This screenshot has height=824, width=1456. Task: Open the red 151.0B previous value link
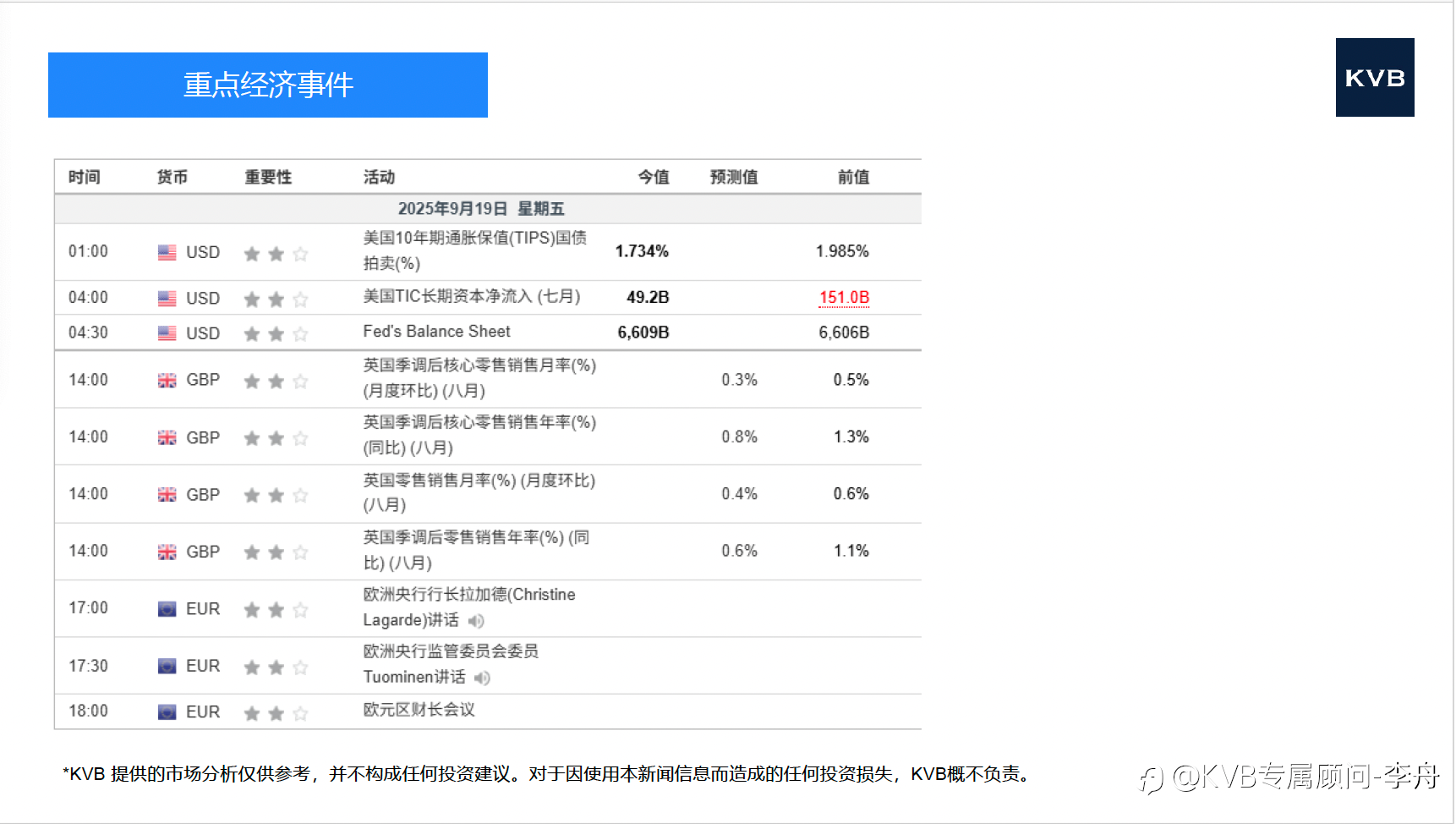[844, 298]
